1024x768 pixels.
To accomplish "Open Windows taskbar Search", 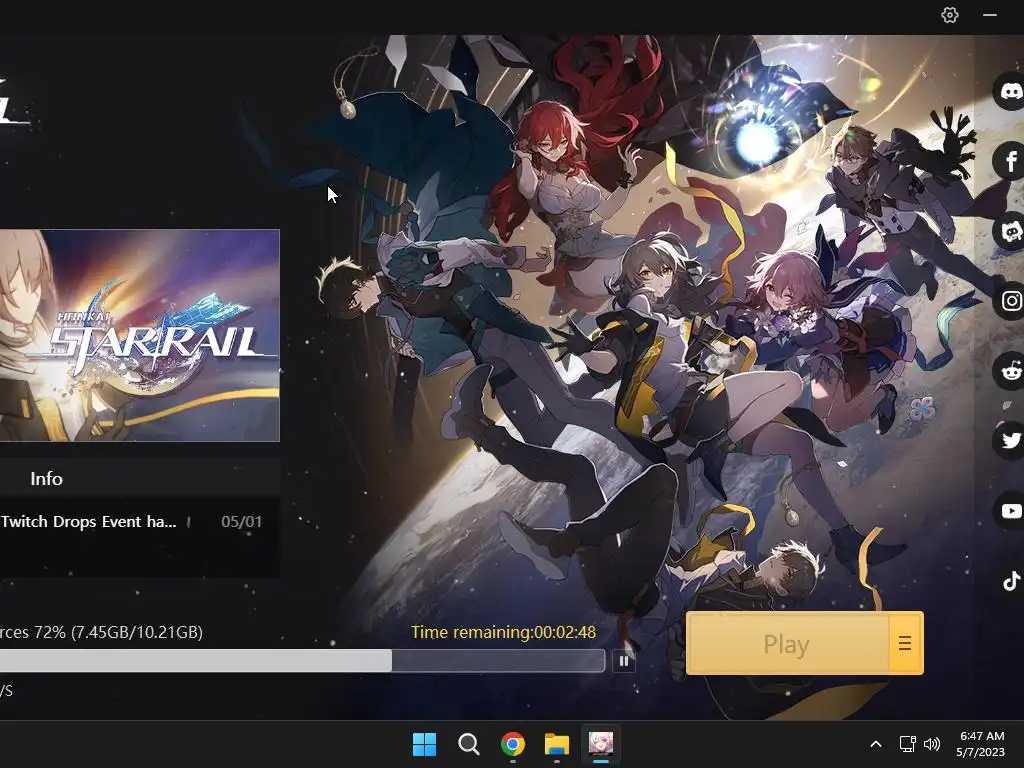I will [x=468, y=744].
